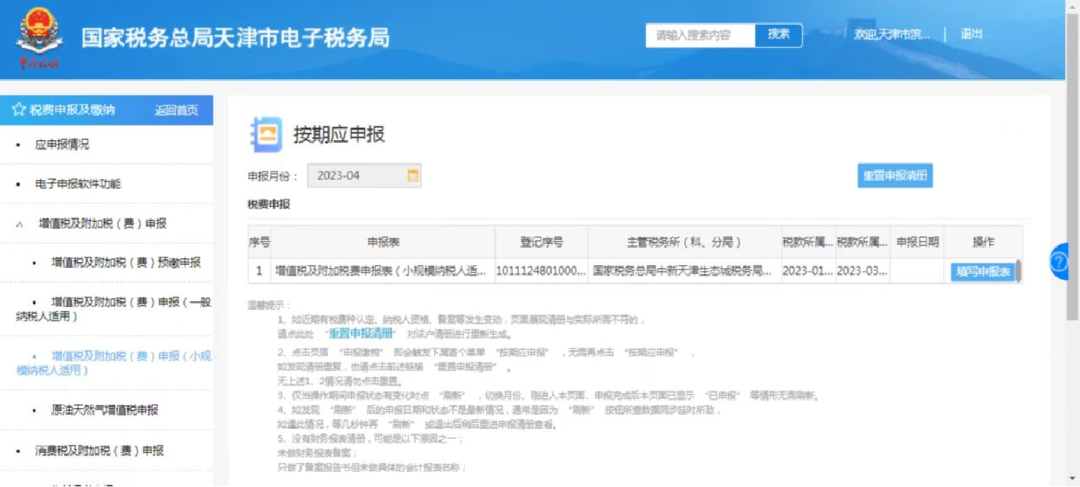
Task: Click the 2023-03 tax period end cell
Action: pyautogui.click(x=863, y=271)
